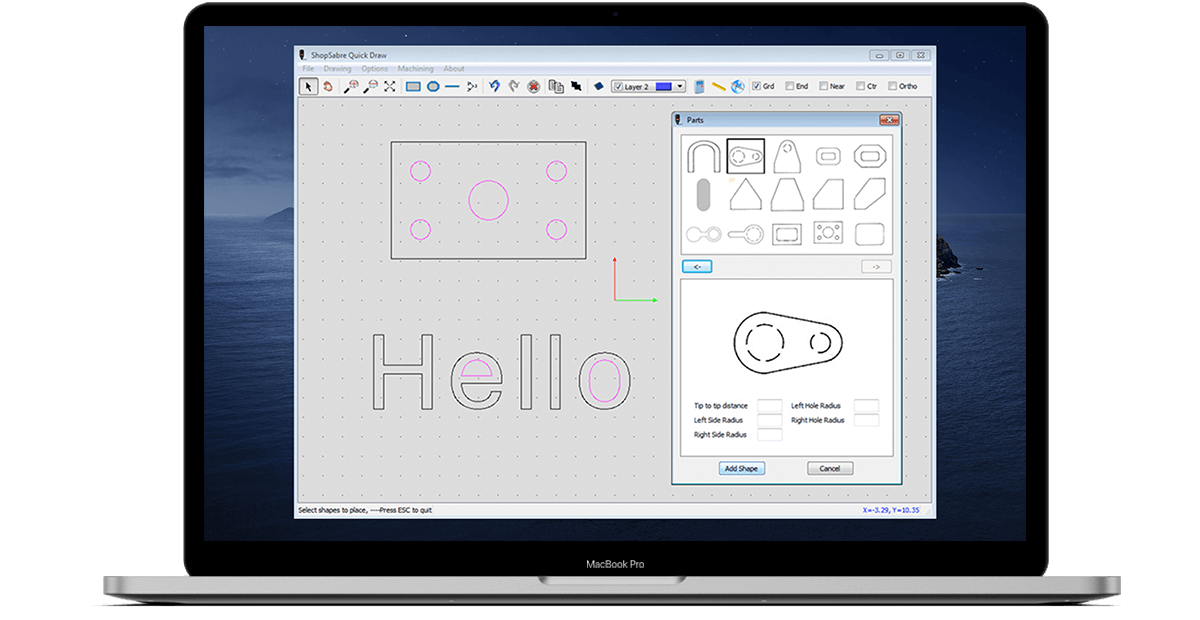Select the rounded rectangle ring part
The width and height of the screenshot is (1200, 620).
point(829,156)
